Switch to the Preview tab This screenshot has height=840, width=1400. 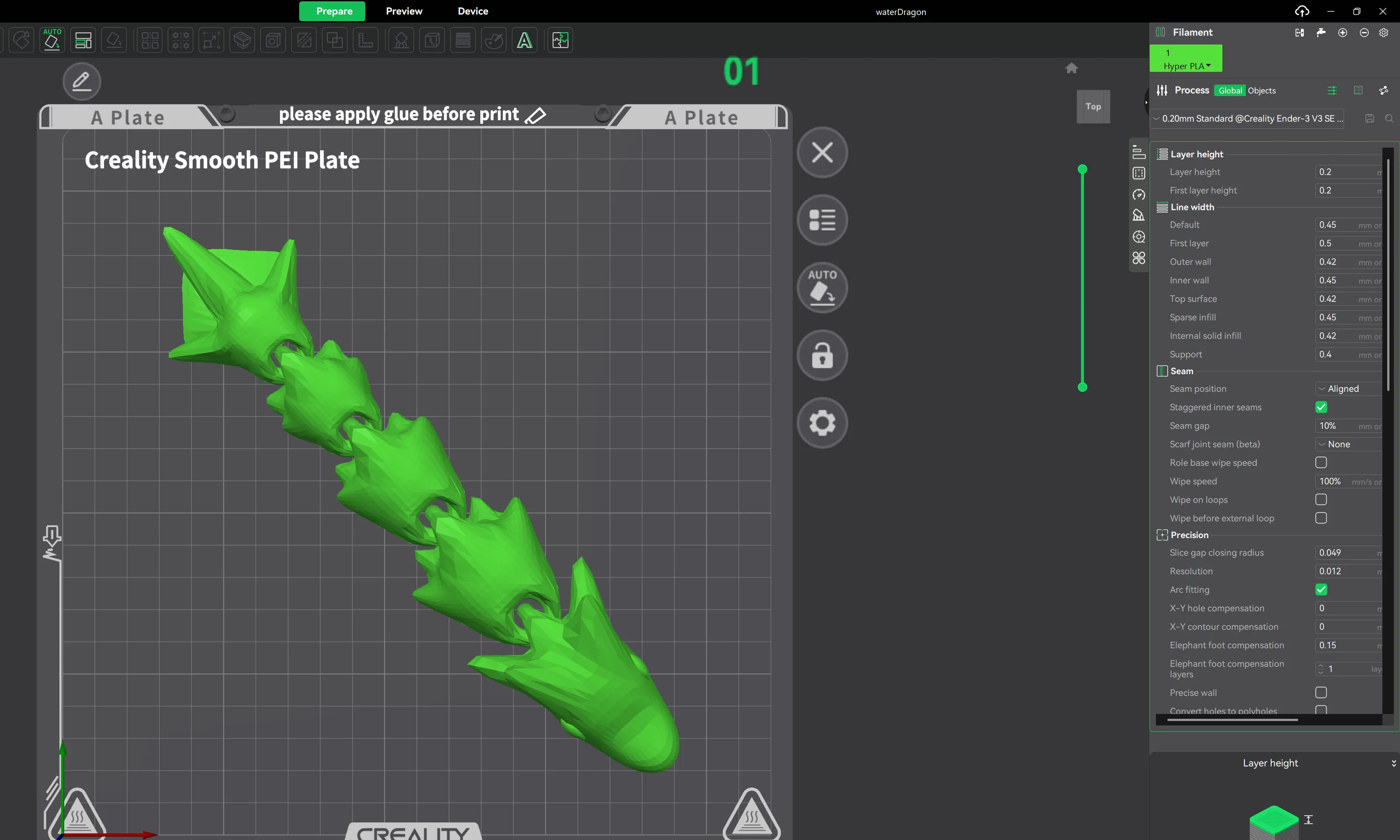pos(404,11)
